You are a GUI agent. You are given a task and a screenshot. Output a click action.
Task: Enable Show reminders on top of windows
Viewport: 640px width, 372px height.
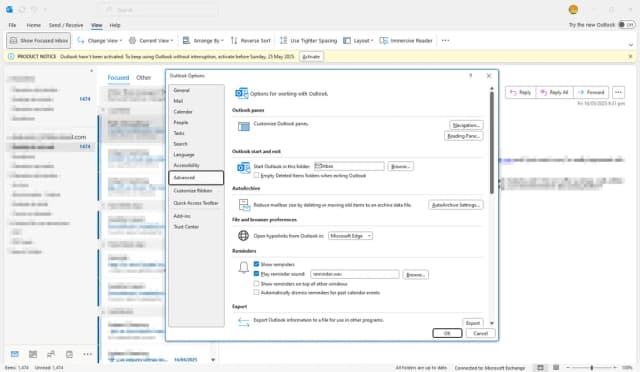tap(256, 283)
